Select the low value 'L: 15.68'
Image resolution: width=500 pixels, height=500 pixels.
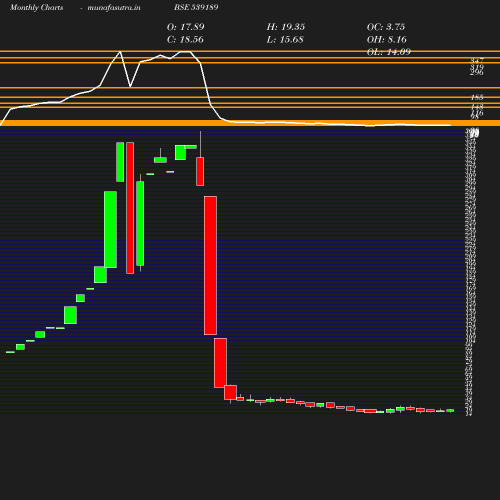click(285, 39)
